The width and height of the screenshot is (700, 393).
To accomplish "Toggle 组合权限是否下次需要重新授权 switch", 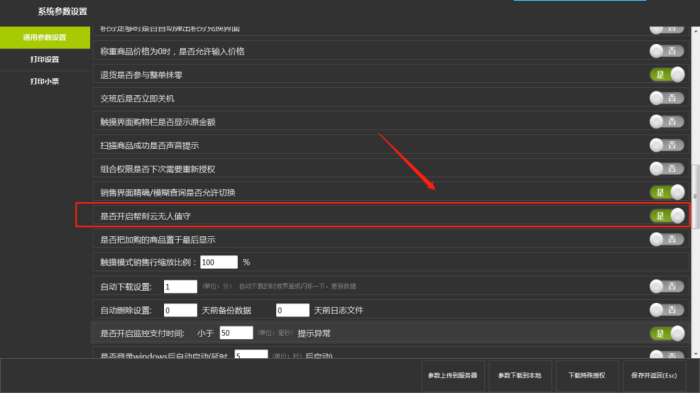I will point(667,169).
